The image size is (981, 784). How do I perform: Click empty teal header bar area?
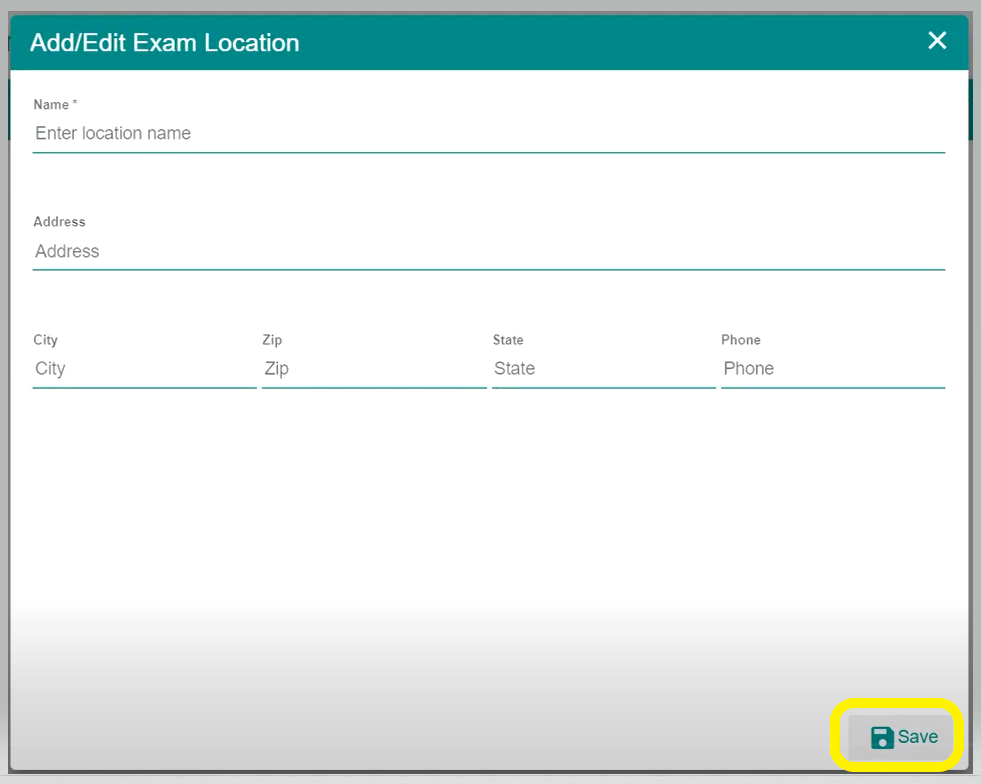(x=600, y=42)
